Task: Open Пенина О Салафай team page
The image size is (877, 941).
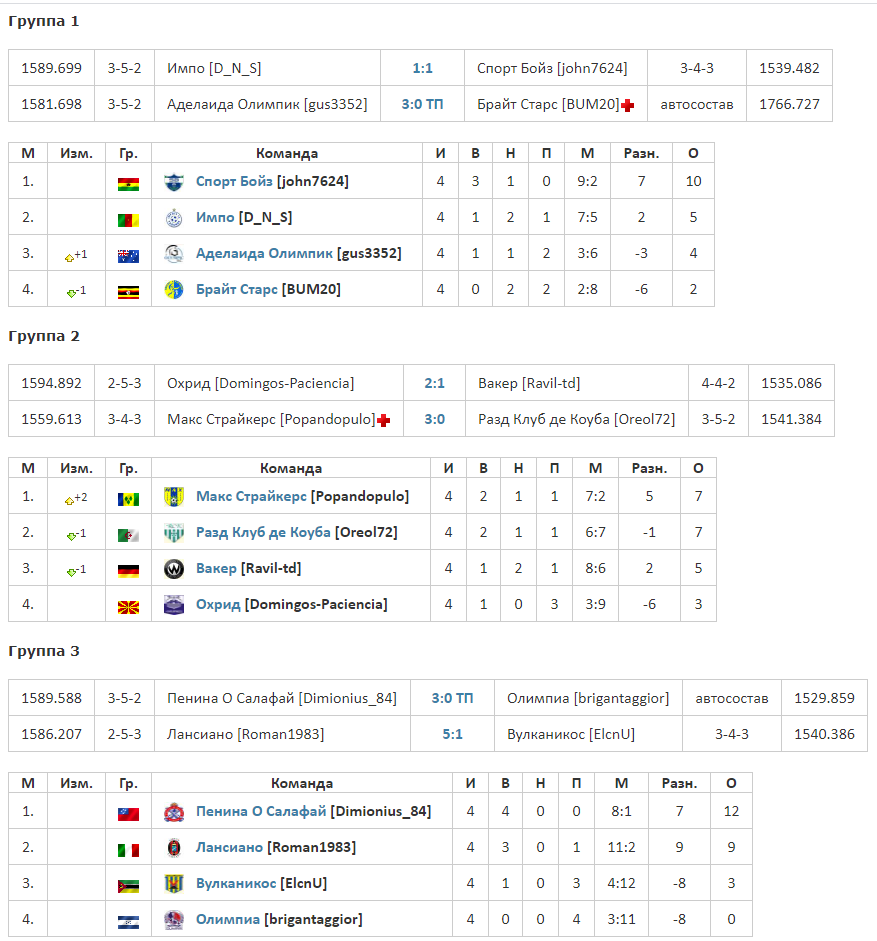Action: coord(261,811)
